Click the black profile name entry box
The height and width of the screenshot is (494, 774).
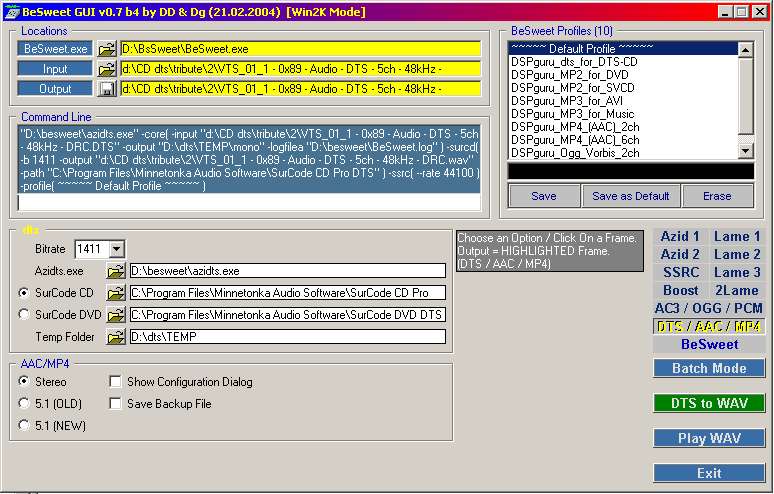[631, 171]
